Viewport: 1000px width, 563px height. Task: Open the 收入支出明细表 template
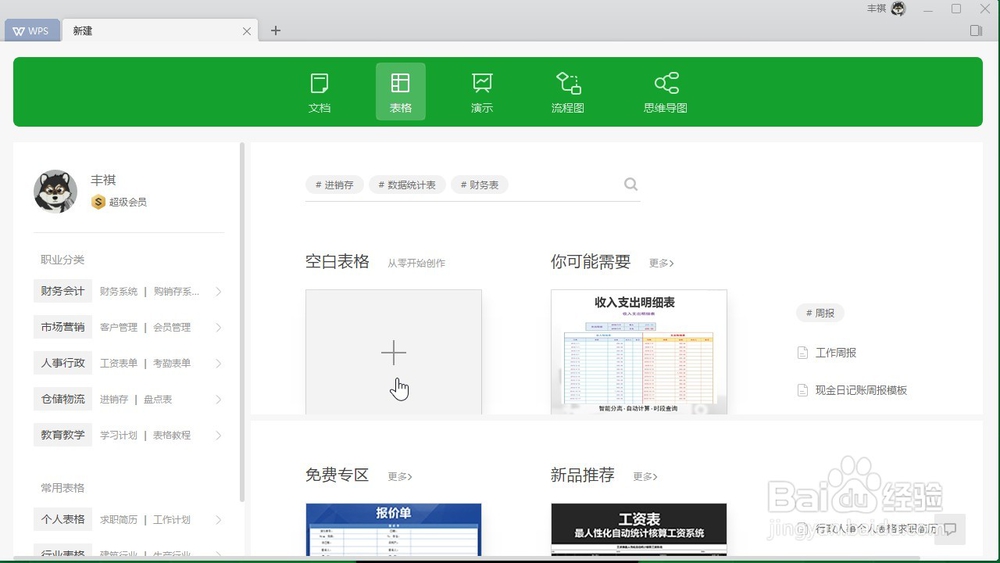(x=639, y=352)
